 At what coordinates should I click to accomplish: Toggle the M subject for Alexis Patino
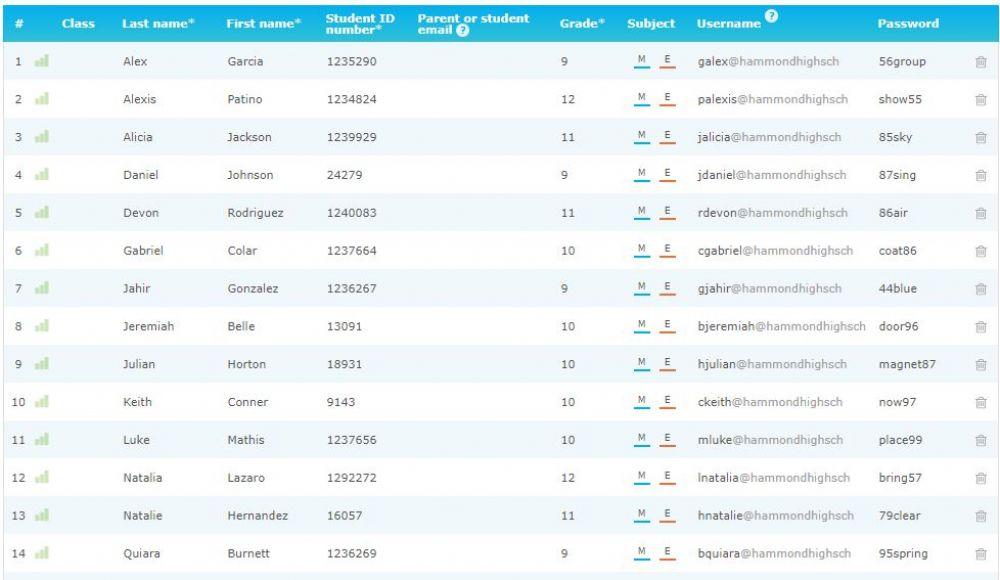[641, 100]
